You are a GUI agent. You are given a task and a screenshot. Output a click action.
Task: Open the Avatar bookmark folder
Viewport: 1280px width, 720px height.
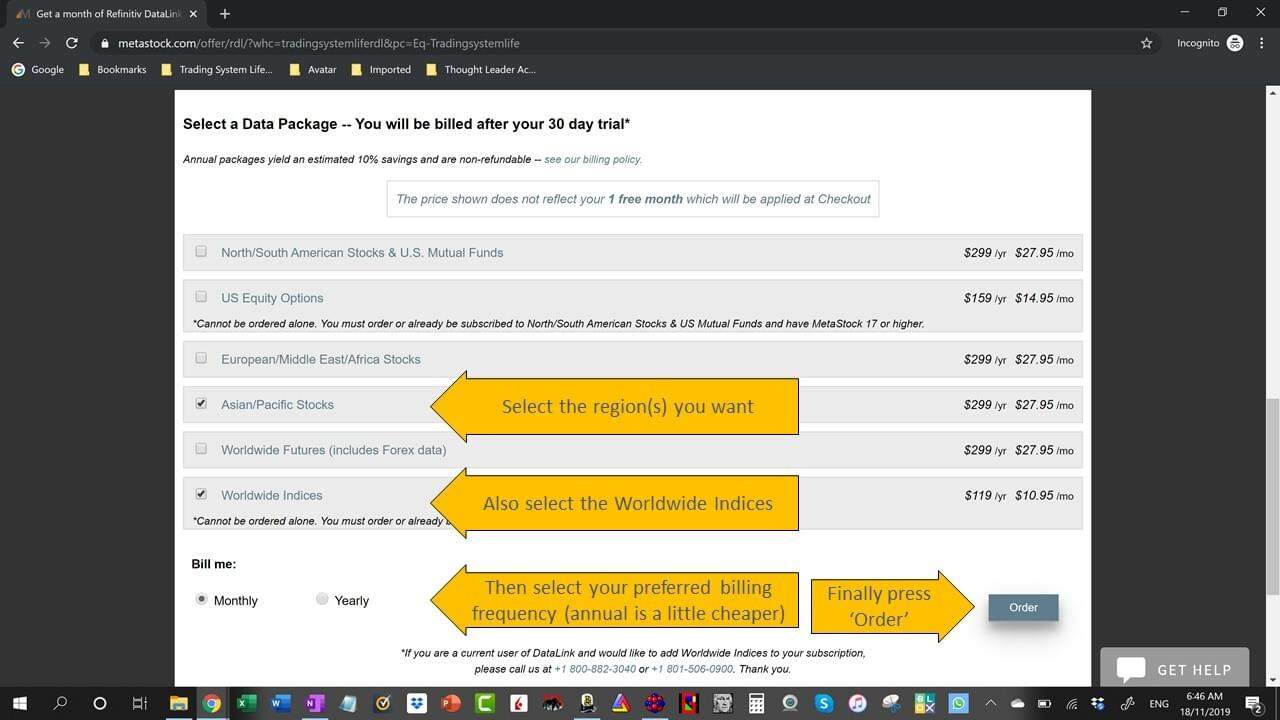tap(312, 69)
